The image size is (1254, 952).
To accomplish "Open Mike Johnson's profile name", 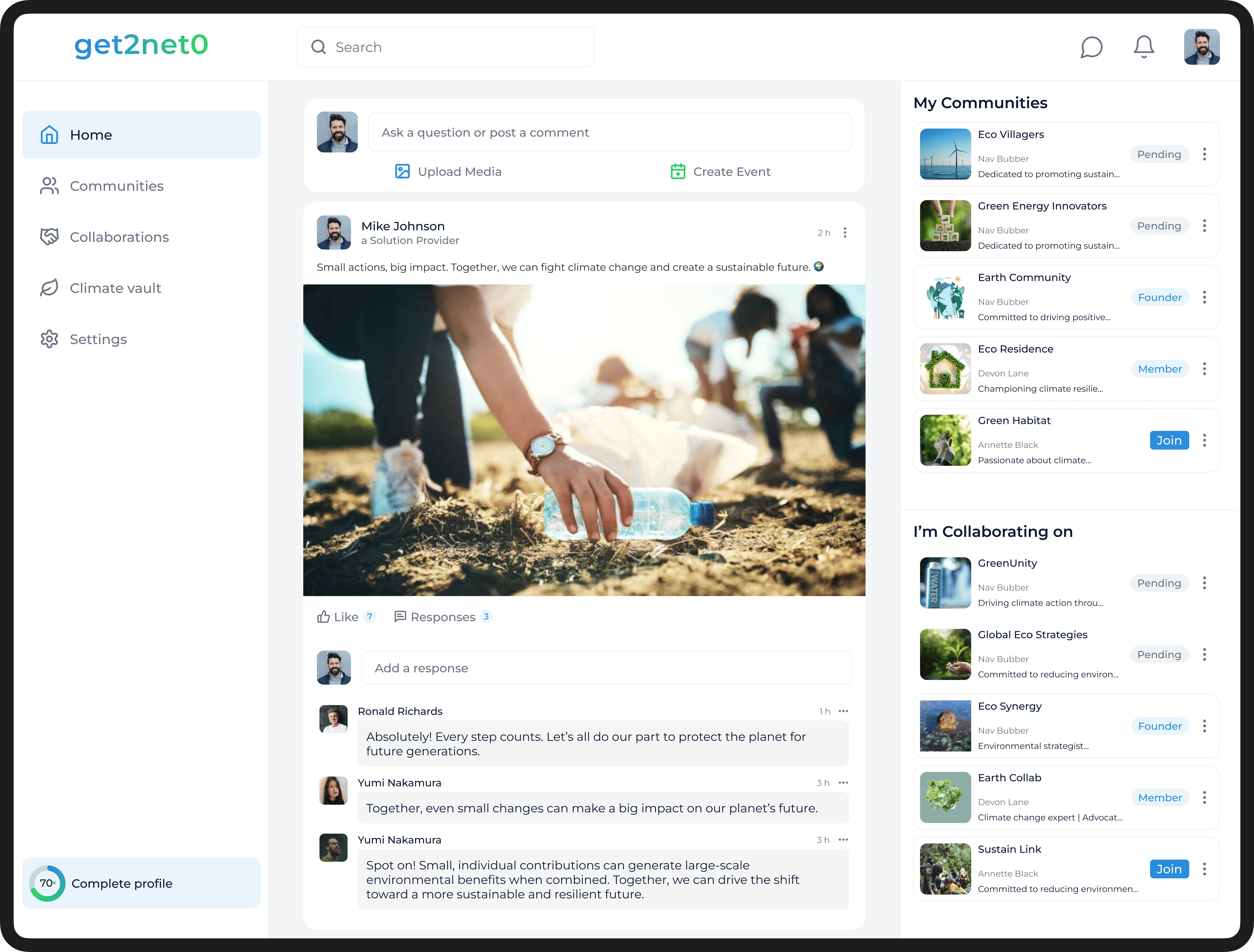I will point(403,226).
